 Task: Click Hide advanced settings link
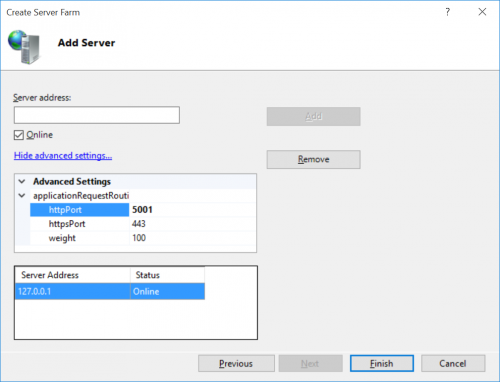click(x=63, y=156)
